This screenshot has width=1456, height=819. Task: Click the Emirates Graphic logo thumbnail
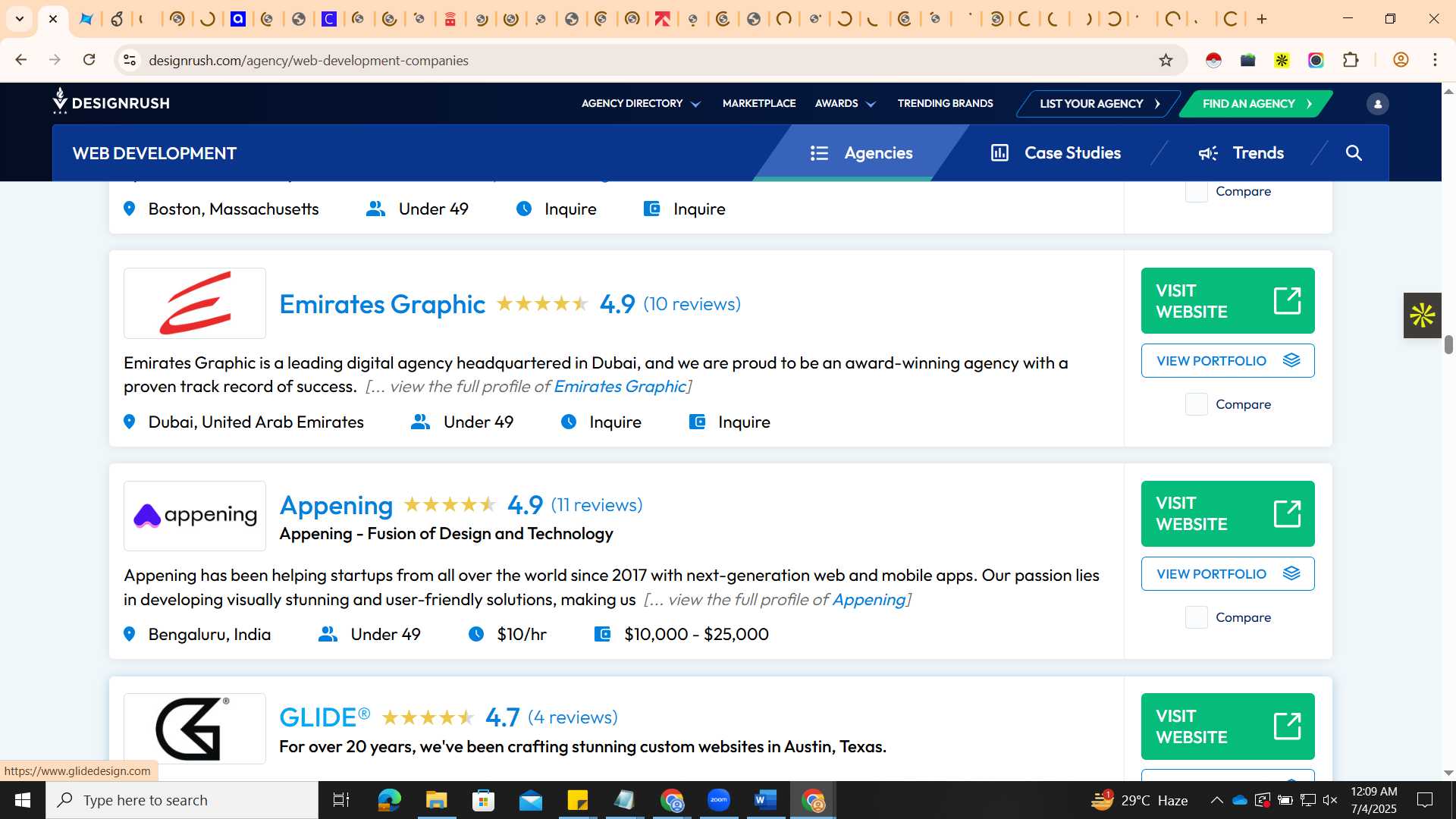click(x=195, y=303)
